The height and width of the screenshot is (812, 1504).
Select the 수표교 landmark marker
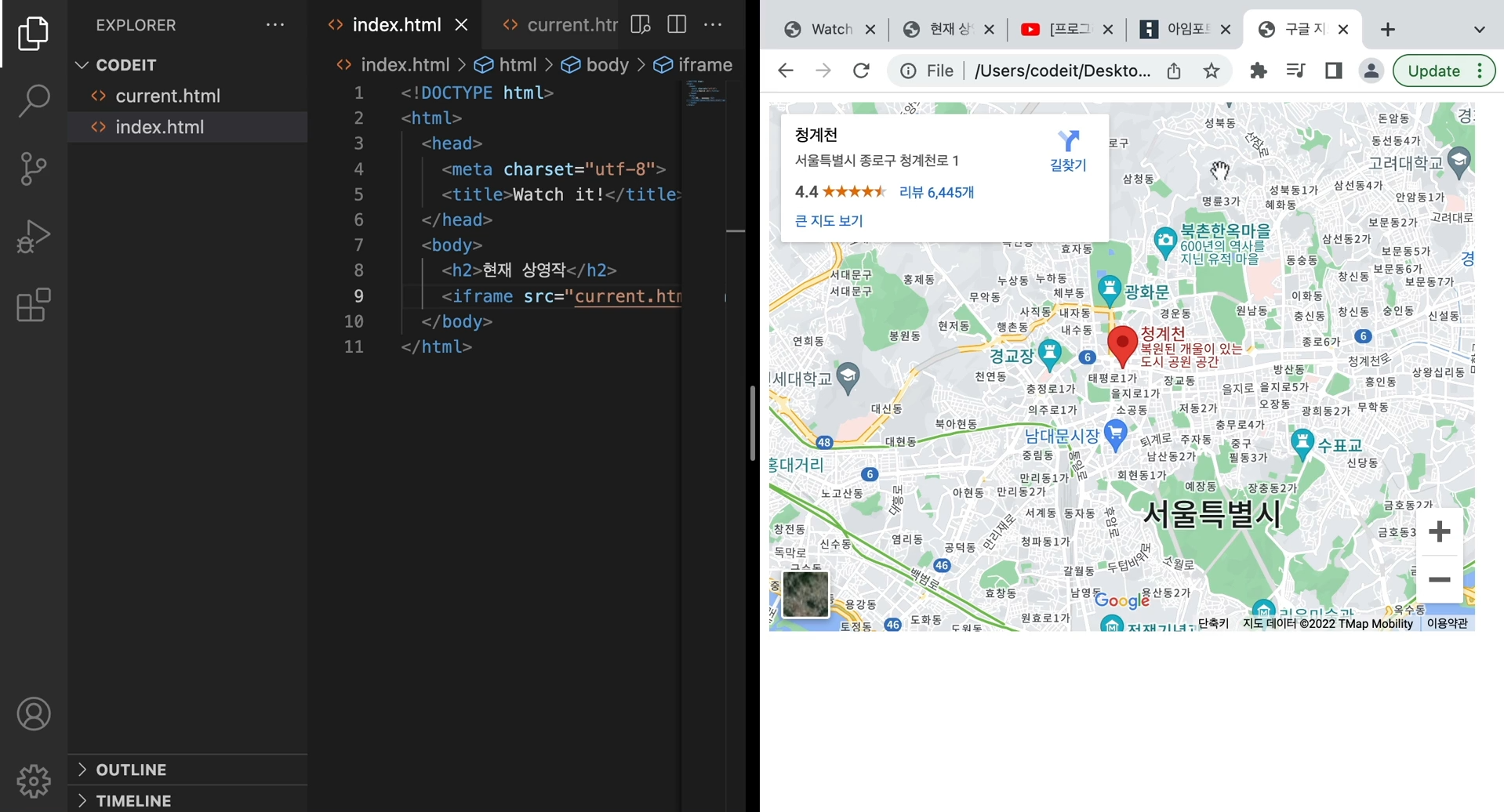point(1302,444)
